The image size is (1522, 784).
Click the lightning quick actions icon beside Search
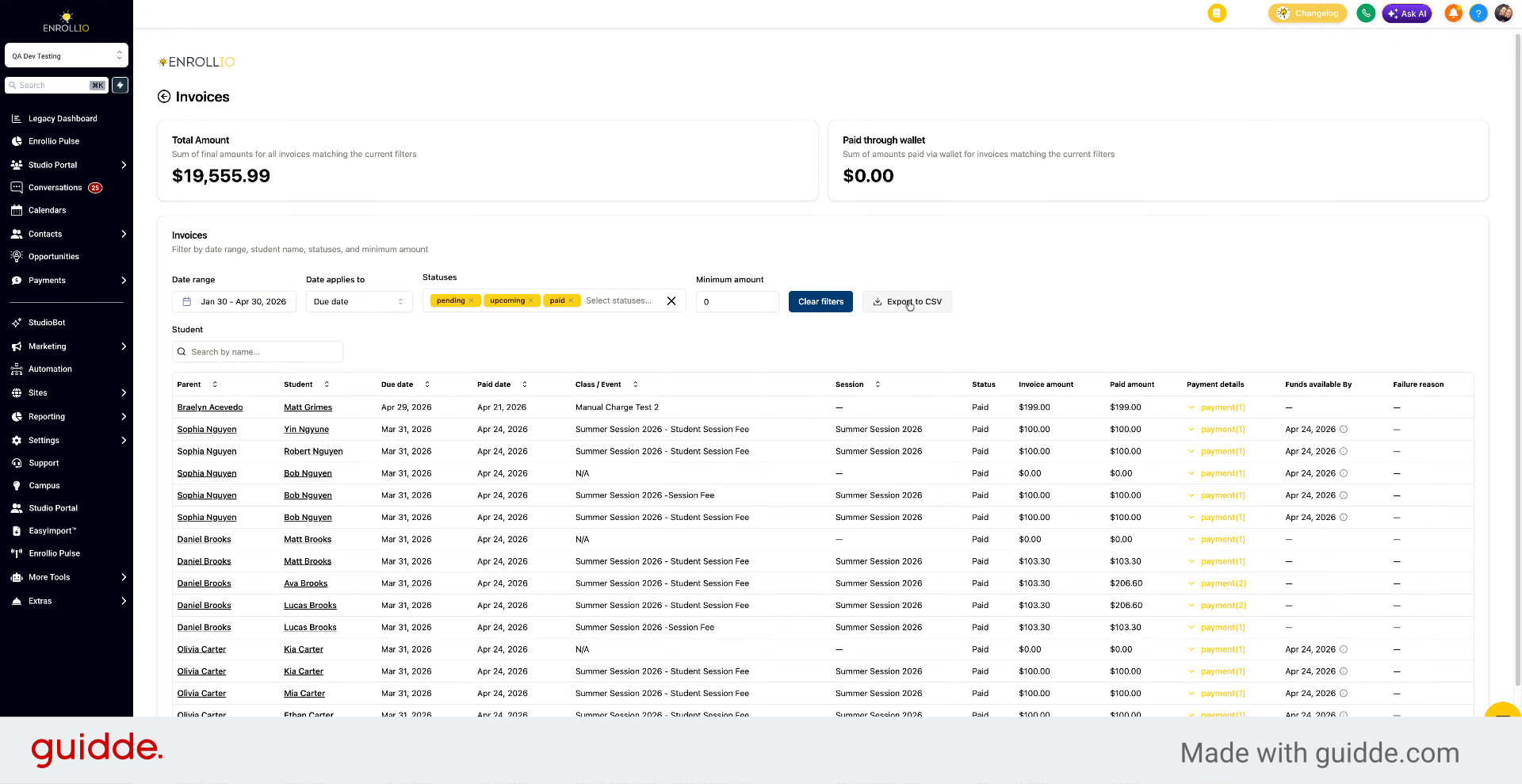(120, 85)
